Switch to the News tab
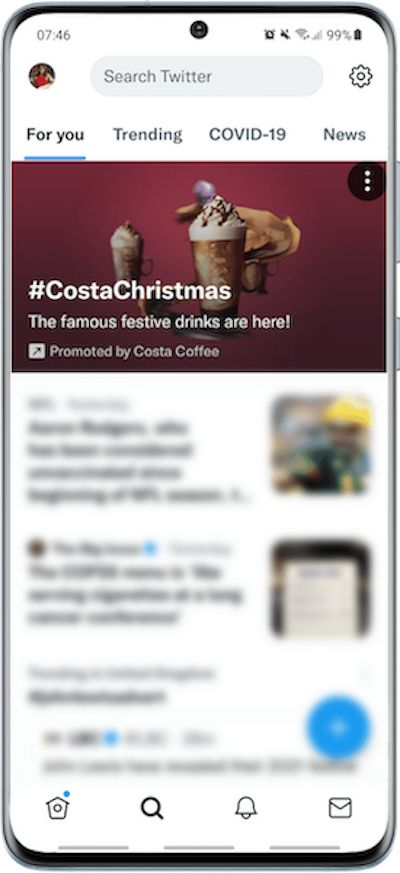Image resolution: width=400 pixels, height=873 pixels. pyautogui.click(x=344, y=135)
